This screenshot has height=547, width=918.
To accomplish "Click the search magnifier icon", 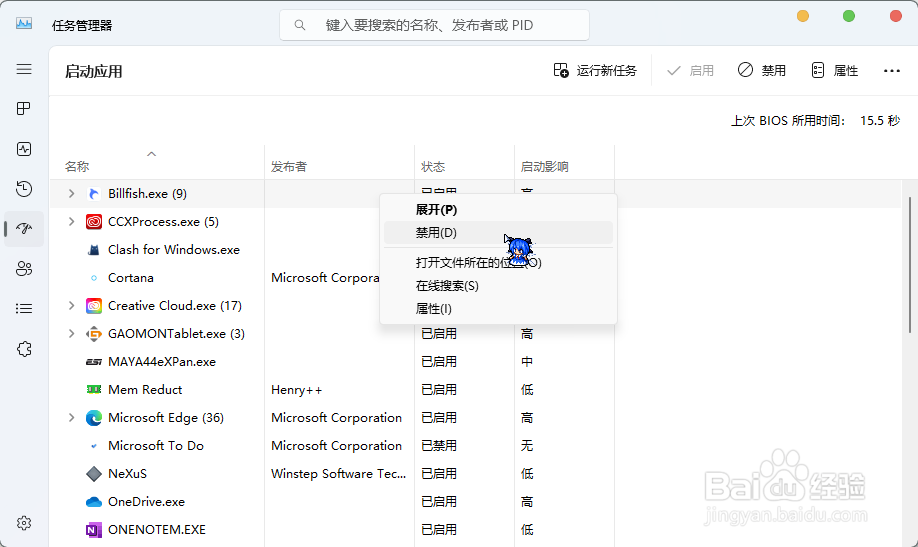I will (300, 25).
